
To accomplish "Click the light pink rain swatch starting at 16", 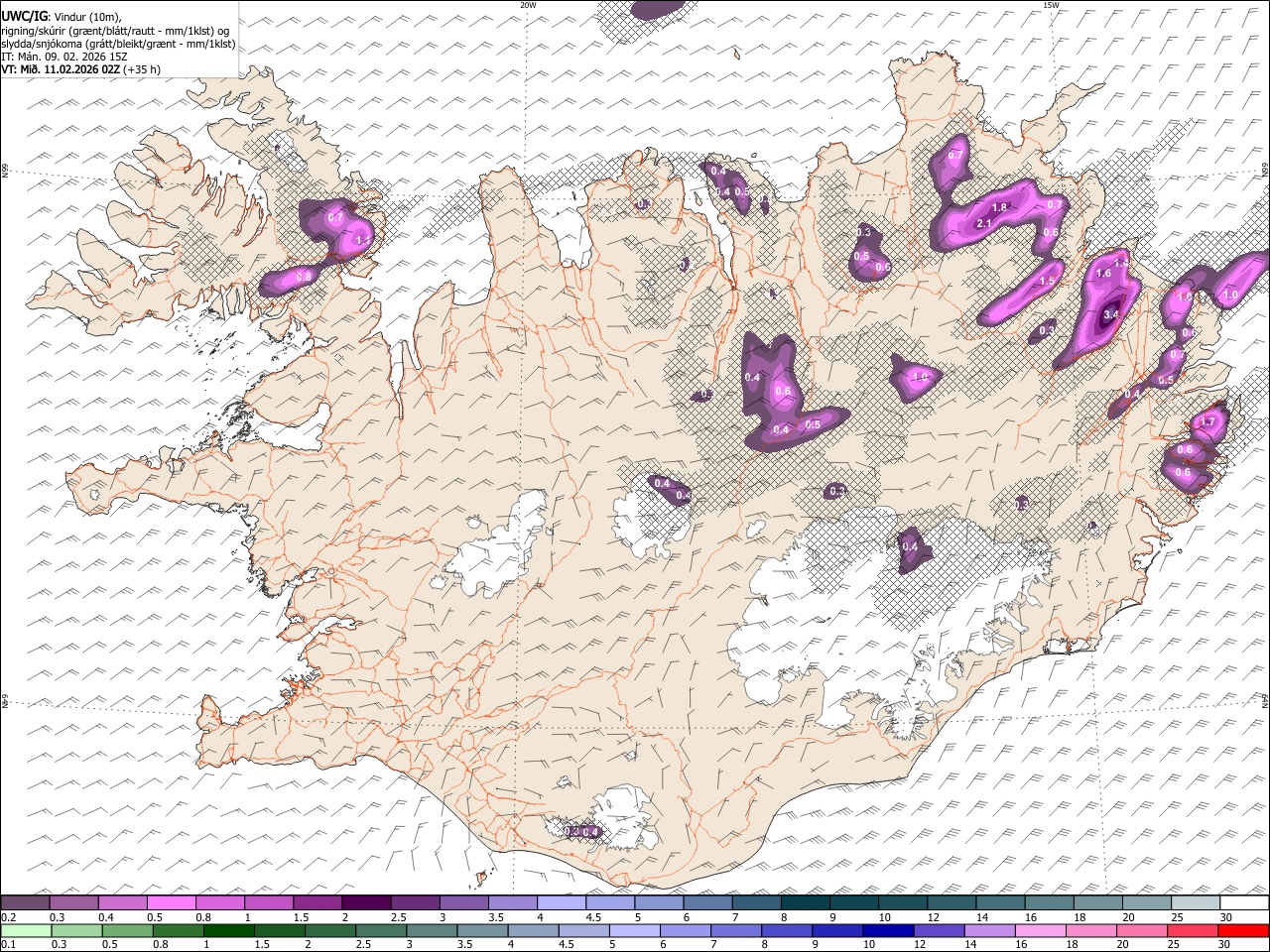I will point(1040,930).
